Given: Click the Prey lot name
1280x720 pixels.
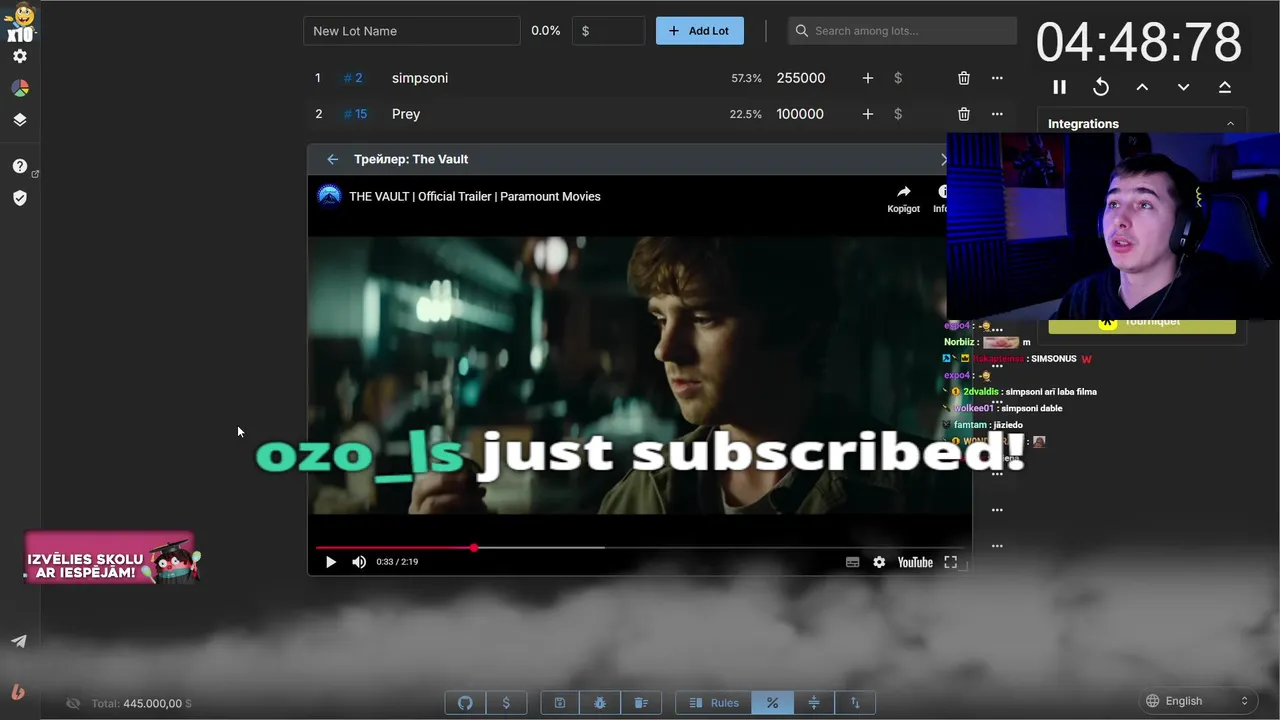Looking at the screenshot, I should pyautogui.click(x=406, y=114).
